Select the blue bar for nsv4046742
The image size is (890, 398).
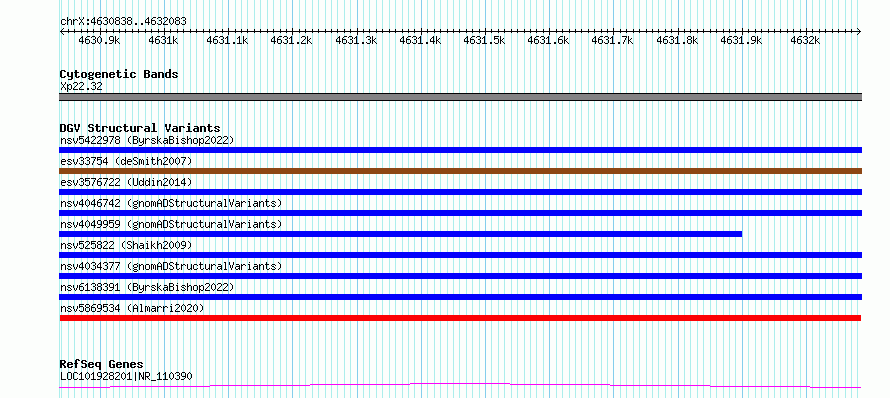coord(461,213)
